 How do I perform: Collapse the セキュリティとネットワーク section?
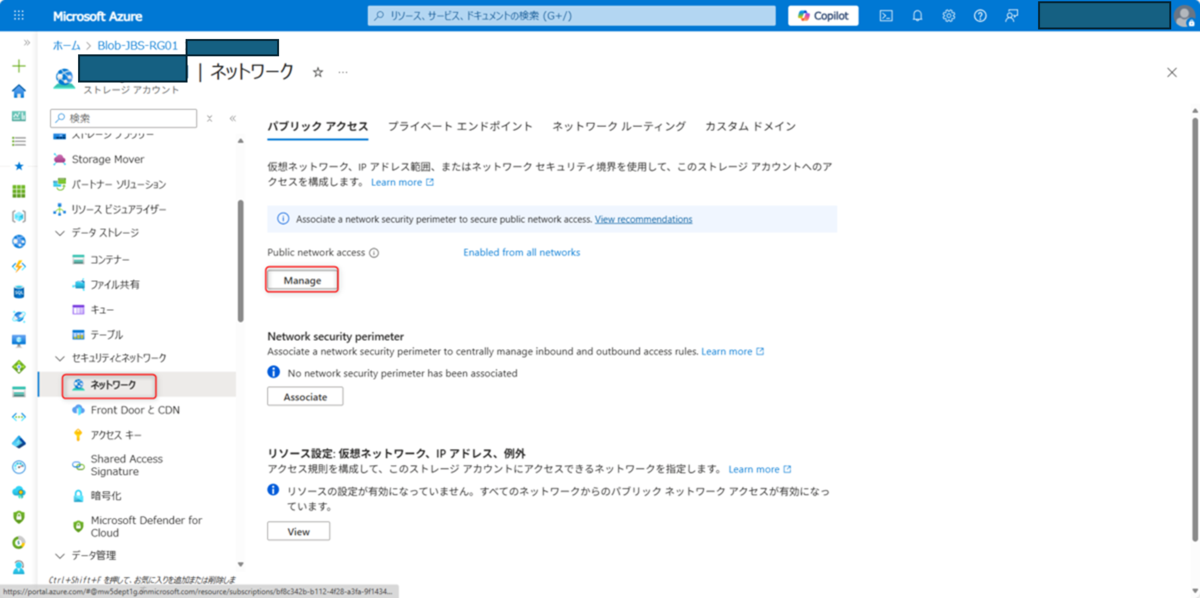(x=60, y=357)
